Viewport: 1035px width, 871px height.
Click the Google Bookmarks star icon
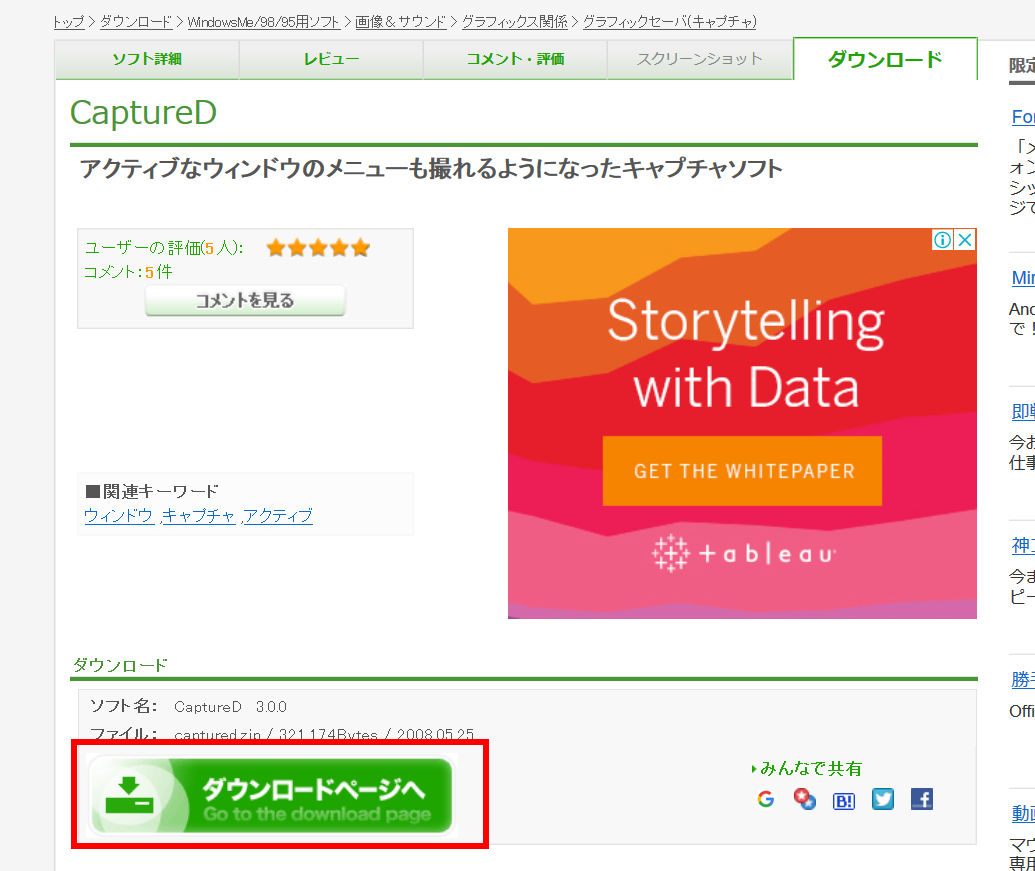click(804, 799)
